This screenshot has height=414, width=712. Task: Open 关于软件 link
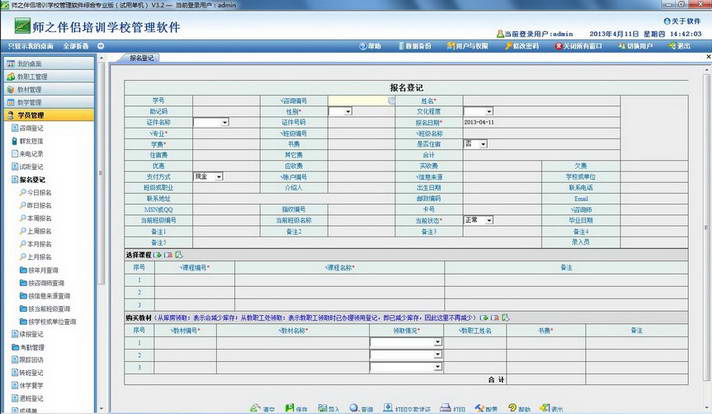tap(682, 21)
